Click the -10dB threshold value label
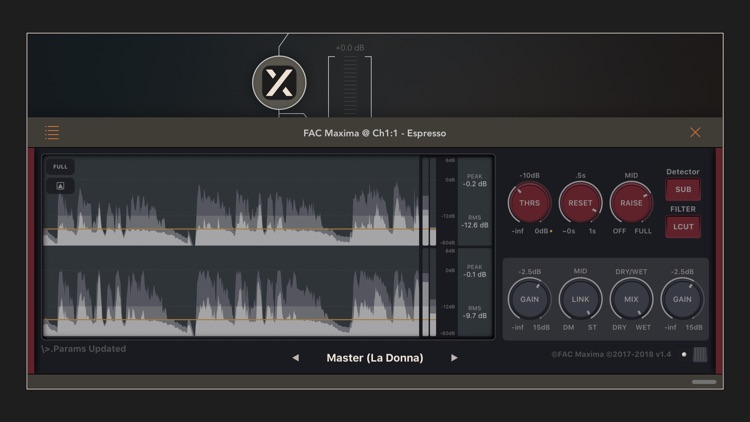This screenshot has height=422, width=750. 529,176
